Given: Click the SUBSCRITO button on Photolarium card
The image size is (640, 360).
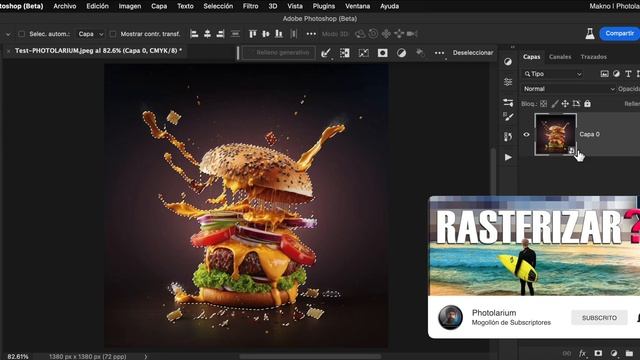Looking at the screenshot, I should pos(599,318).
